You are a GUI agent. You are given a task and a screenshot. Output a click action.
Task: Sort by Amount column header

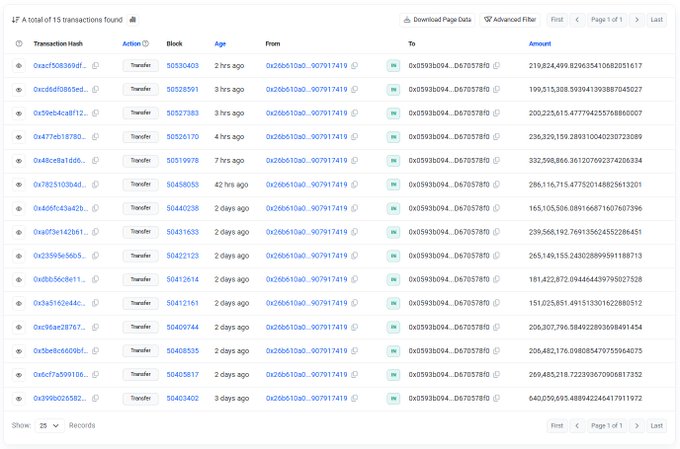540,43
